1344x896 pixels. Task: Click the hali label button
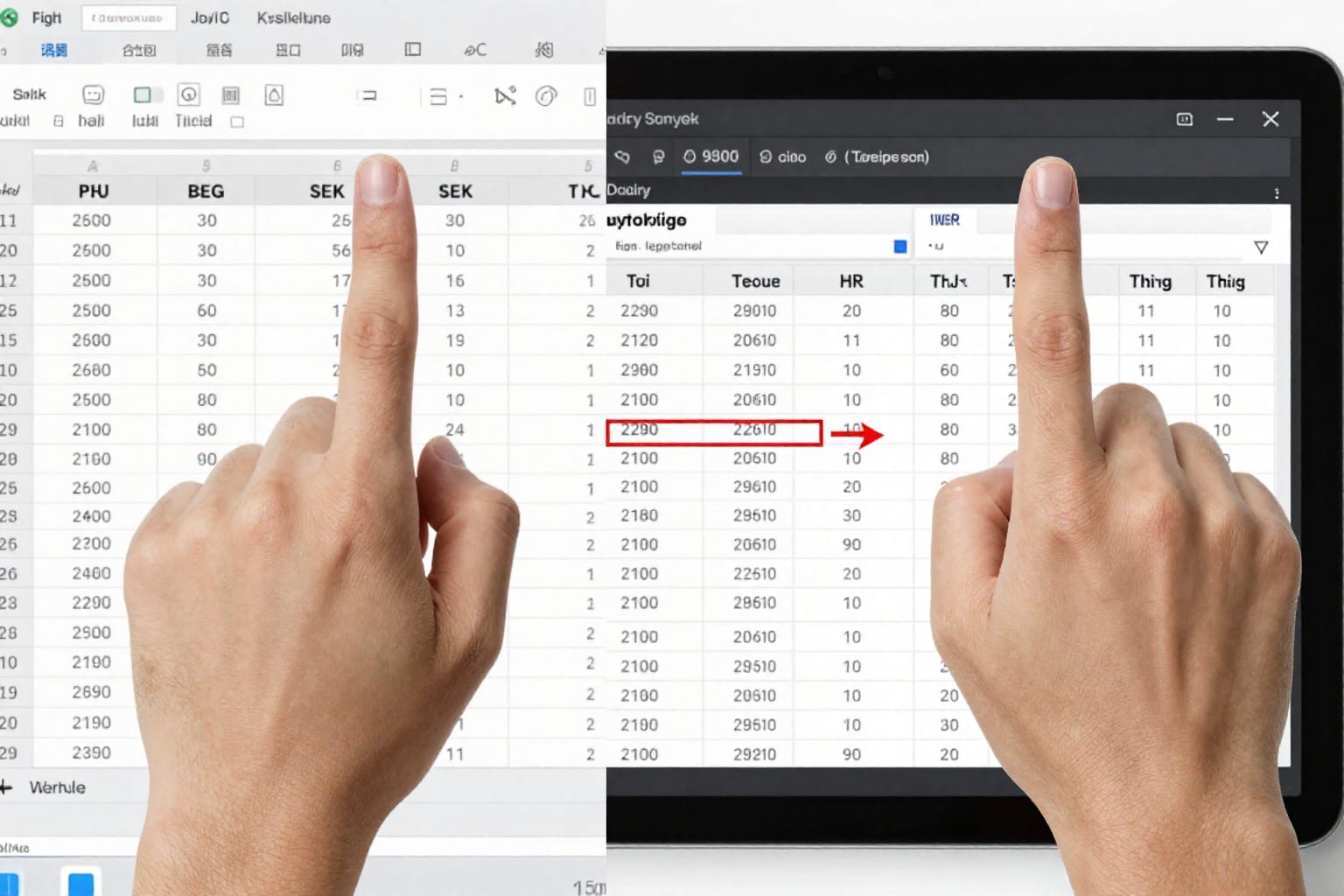point(91,121)
